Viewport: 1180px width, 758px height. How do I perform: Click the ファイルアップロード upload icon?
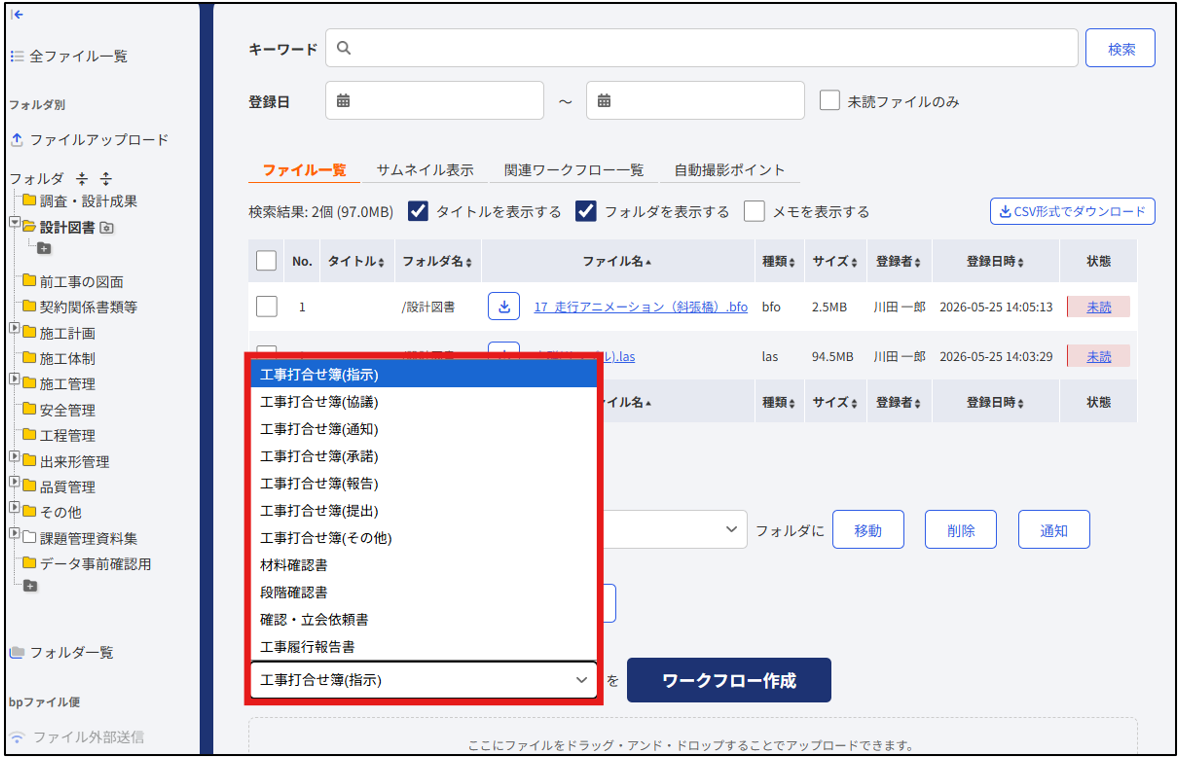click(x=17, y=139)
